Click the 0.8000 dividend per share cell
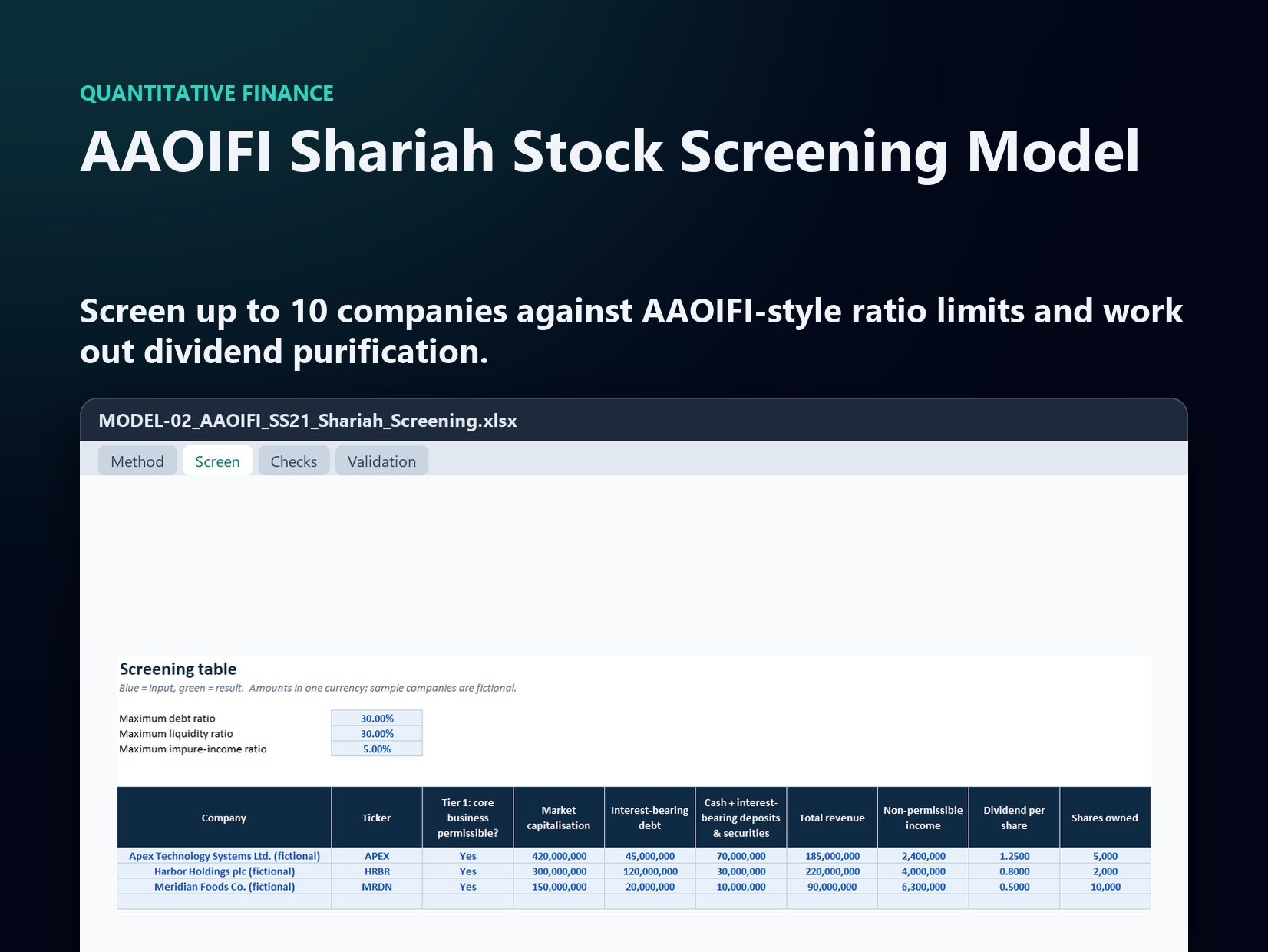 pyautogui.click(x=1014, y=871)
